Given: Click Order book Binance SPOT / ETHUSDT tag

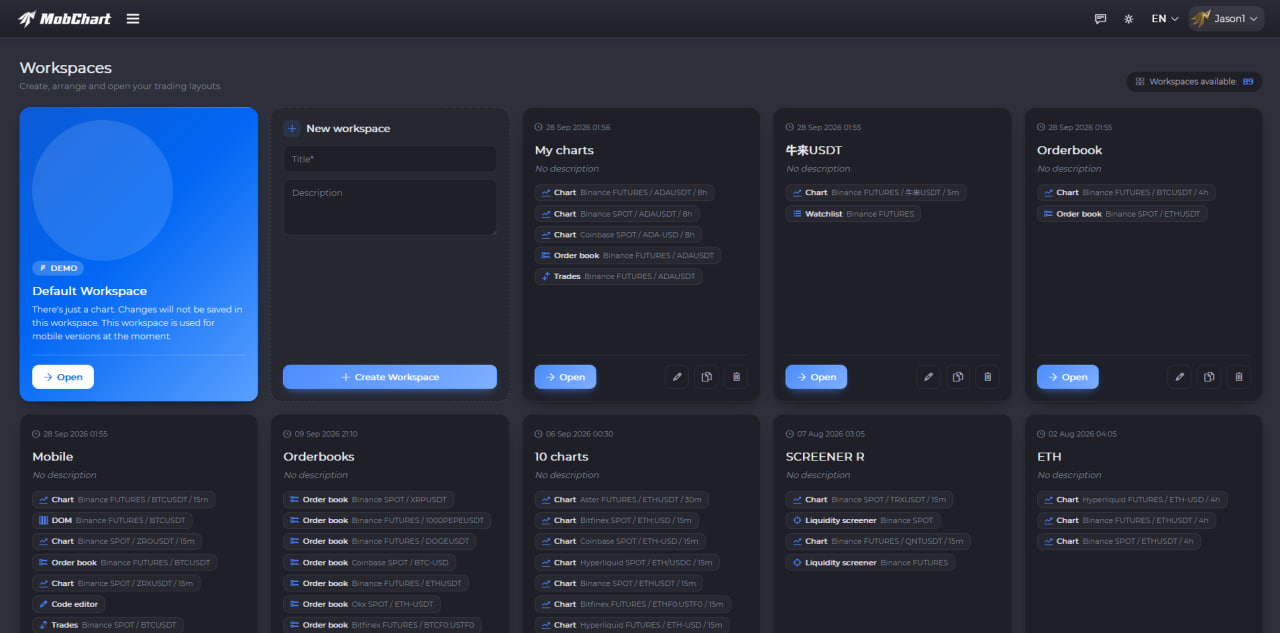Looking at the screenshot, I should pos(1122,214).
